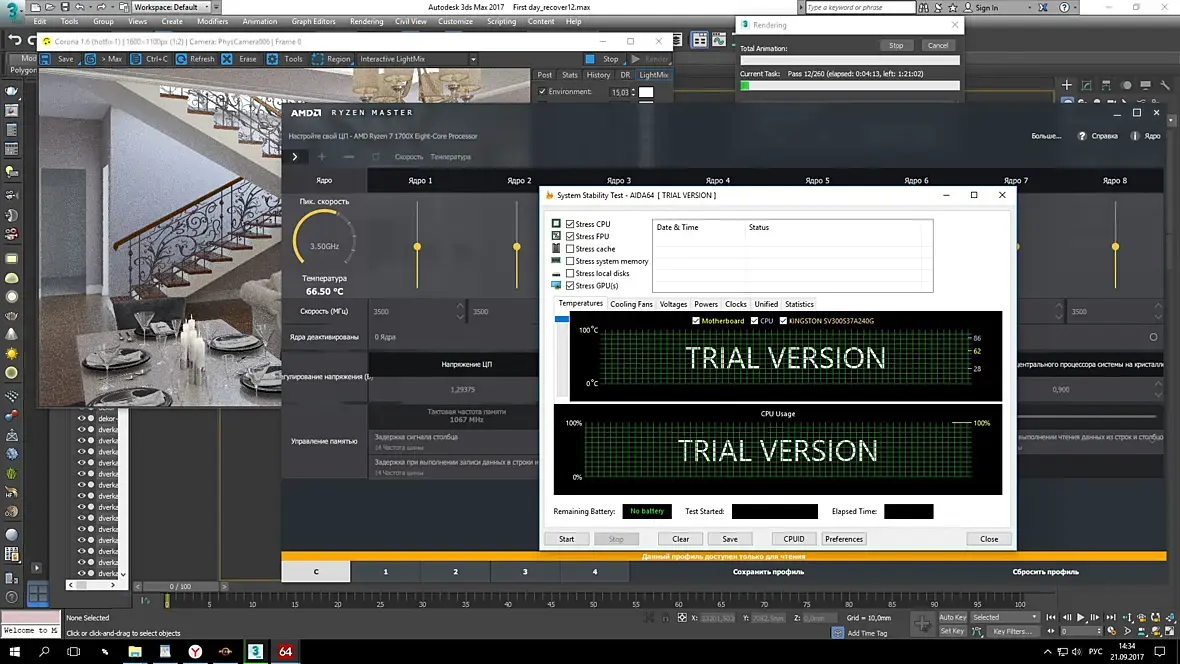Click the Region render icon in Corona
The image size is (1180, 664).
click(x=318, y=59)
